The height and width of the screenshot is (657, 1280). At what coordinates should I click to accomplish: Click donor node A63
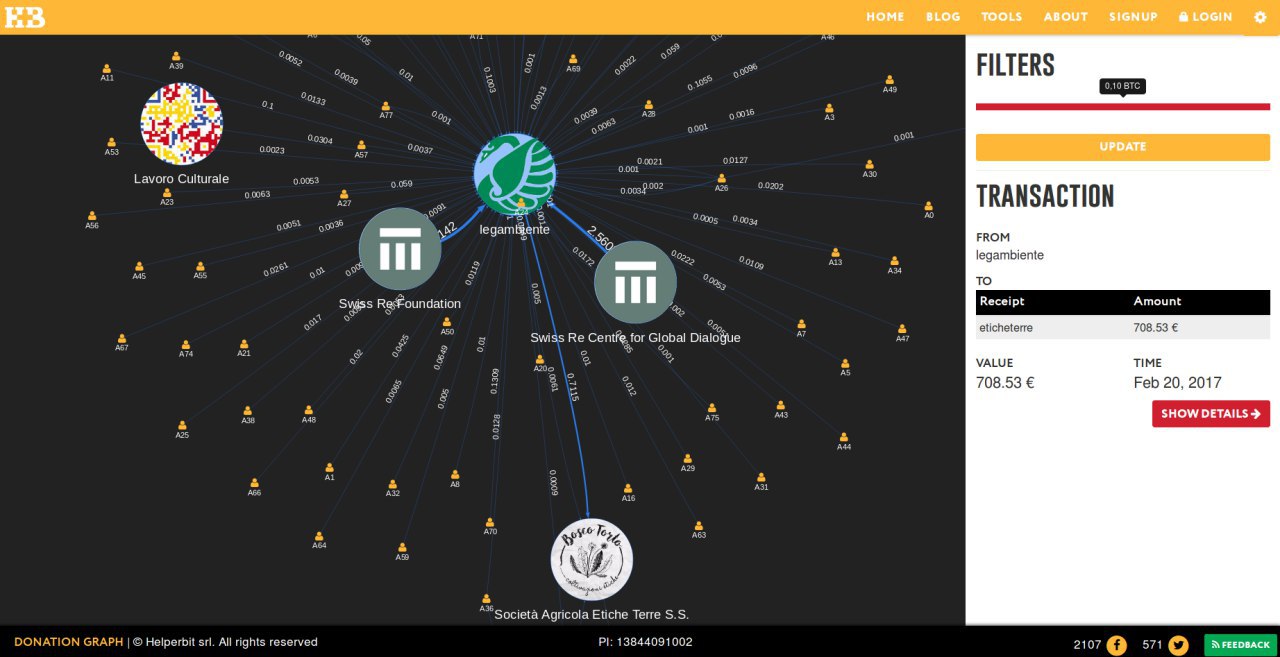pos(699,525)
